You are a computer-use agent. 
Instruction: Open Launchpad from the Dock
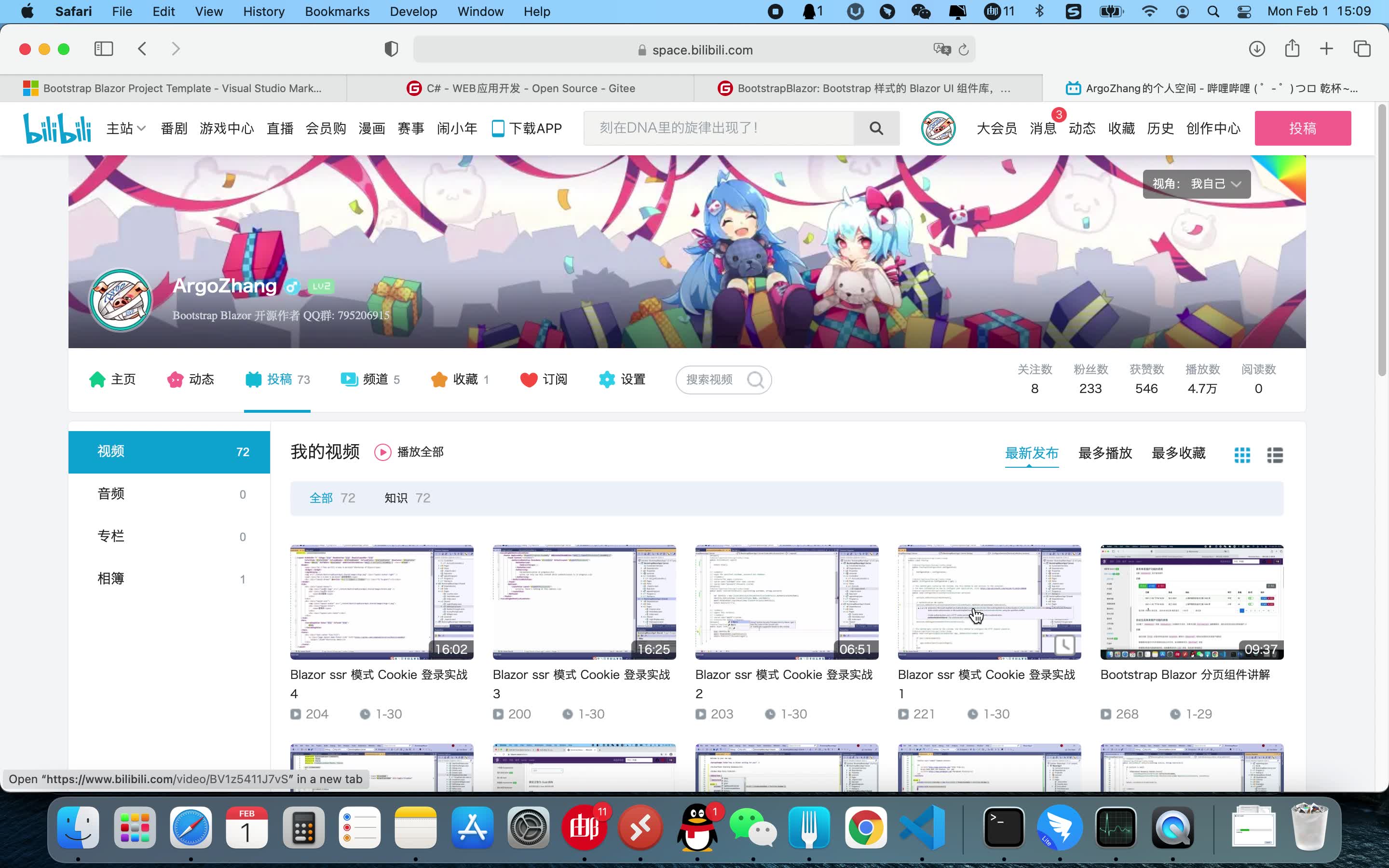pyautogui.click(x=134, y=827)
